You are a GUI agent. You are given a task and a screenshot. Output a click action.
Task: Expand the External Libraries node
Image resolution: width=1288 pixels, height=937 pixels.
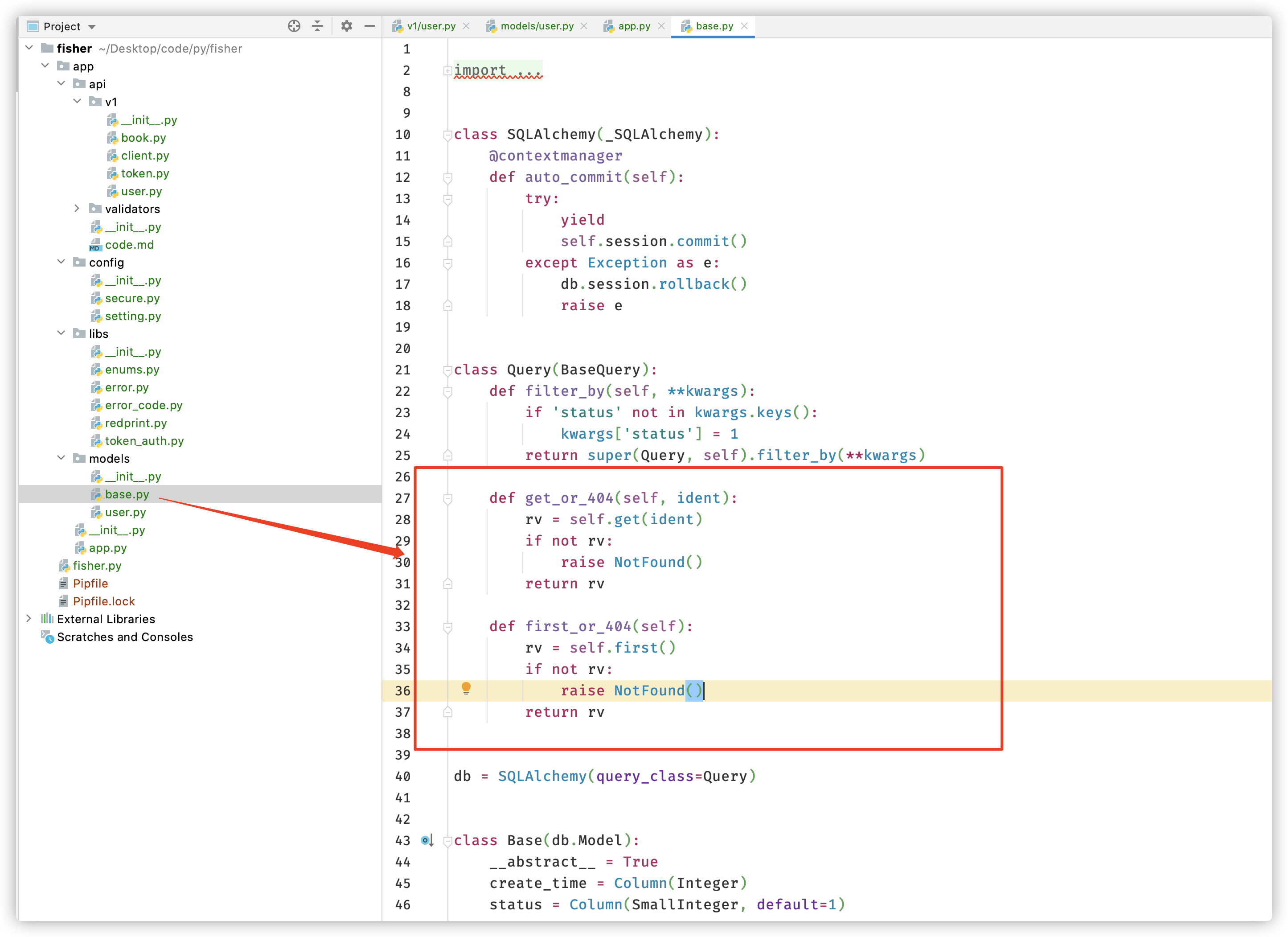tap(29, 619)
